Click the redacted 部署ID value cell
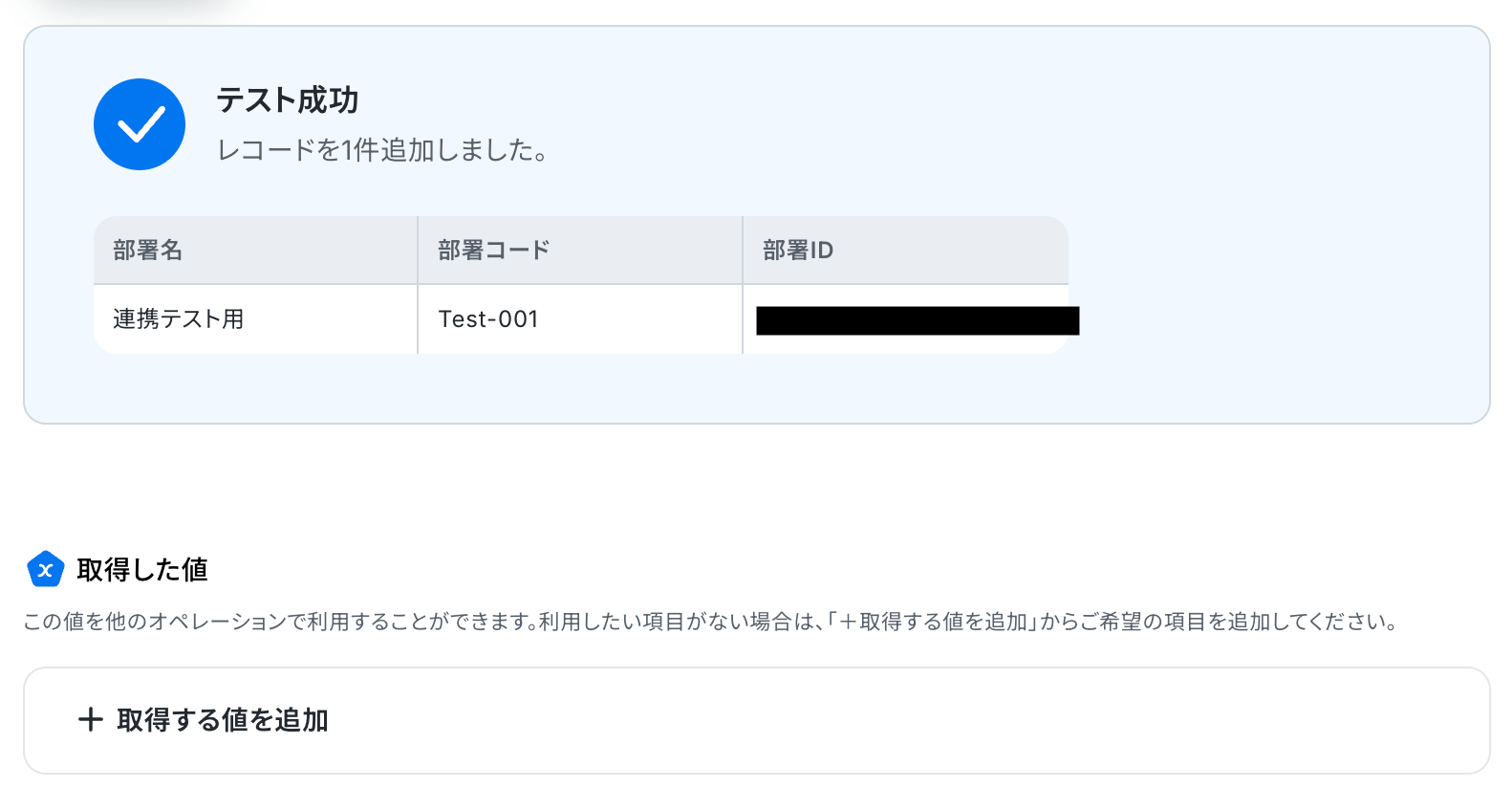The height and width of the screenshot is (788, 1512). click(x=916, y=320)
